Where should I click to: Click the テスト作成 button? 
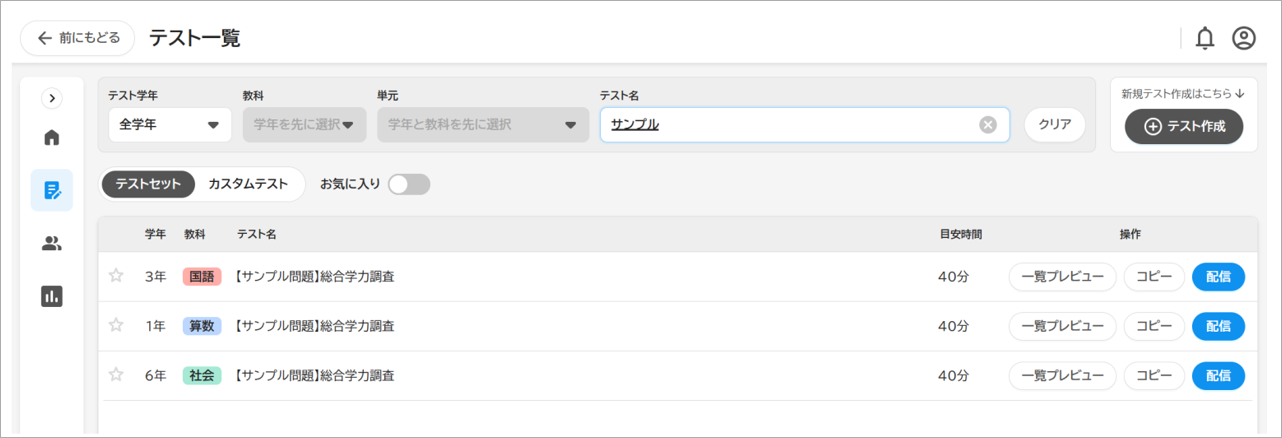coord(1184,127)
